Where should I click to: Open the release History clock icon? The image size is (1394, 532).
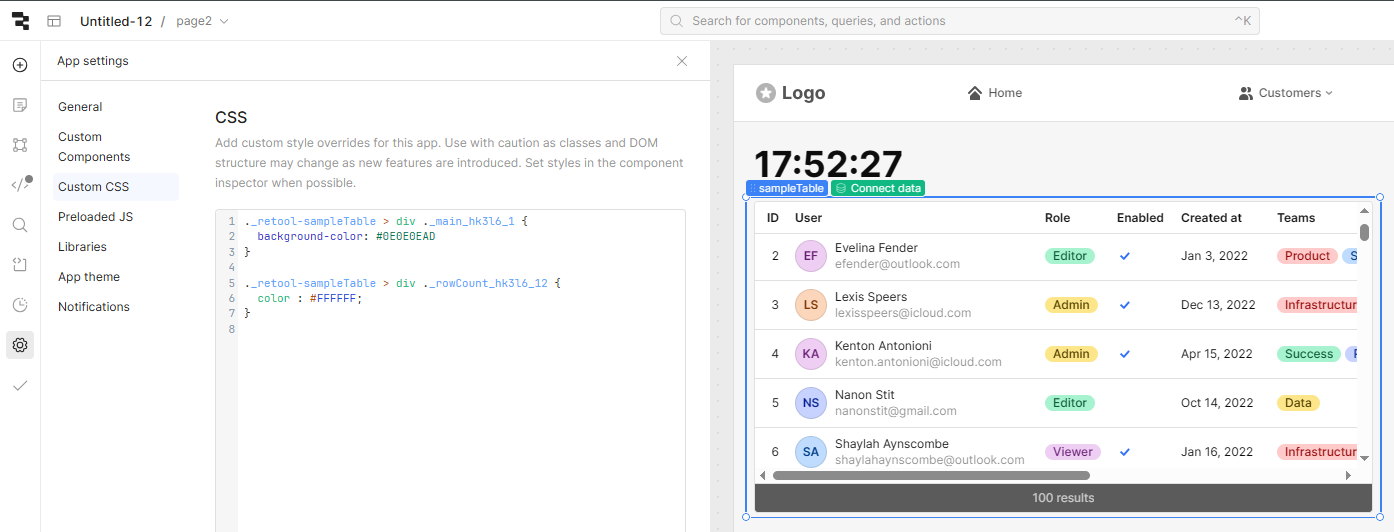pos(20,305)
